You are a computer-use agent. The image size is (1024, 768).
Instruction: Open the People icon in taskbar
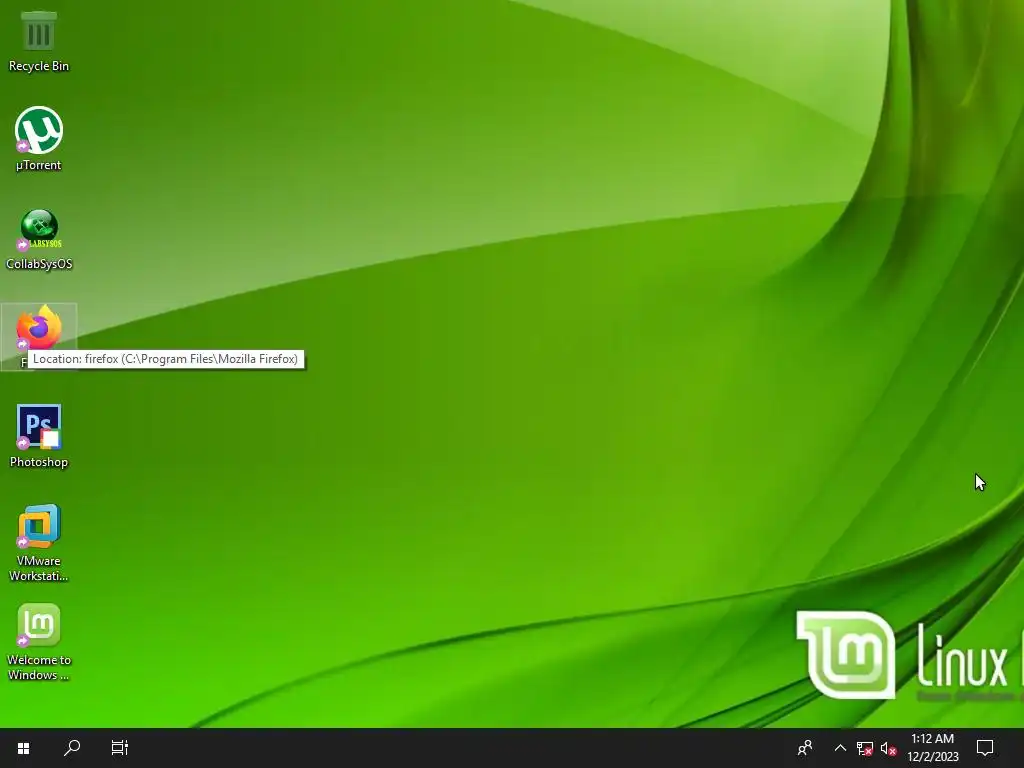[x=805, y=748]
